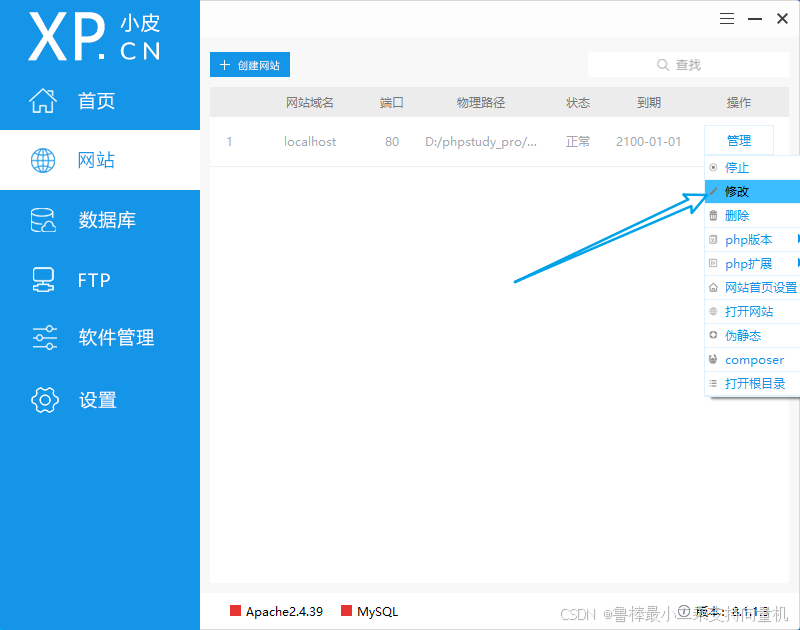Viewport: 800px width, 630px height.
Task: Click the icon beside php扩展
Action: (713, 263)
